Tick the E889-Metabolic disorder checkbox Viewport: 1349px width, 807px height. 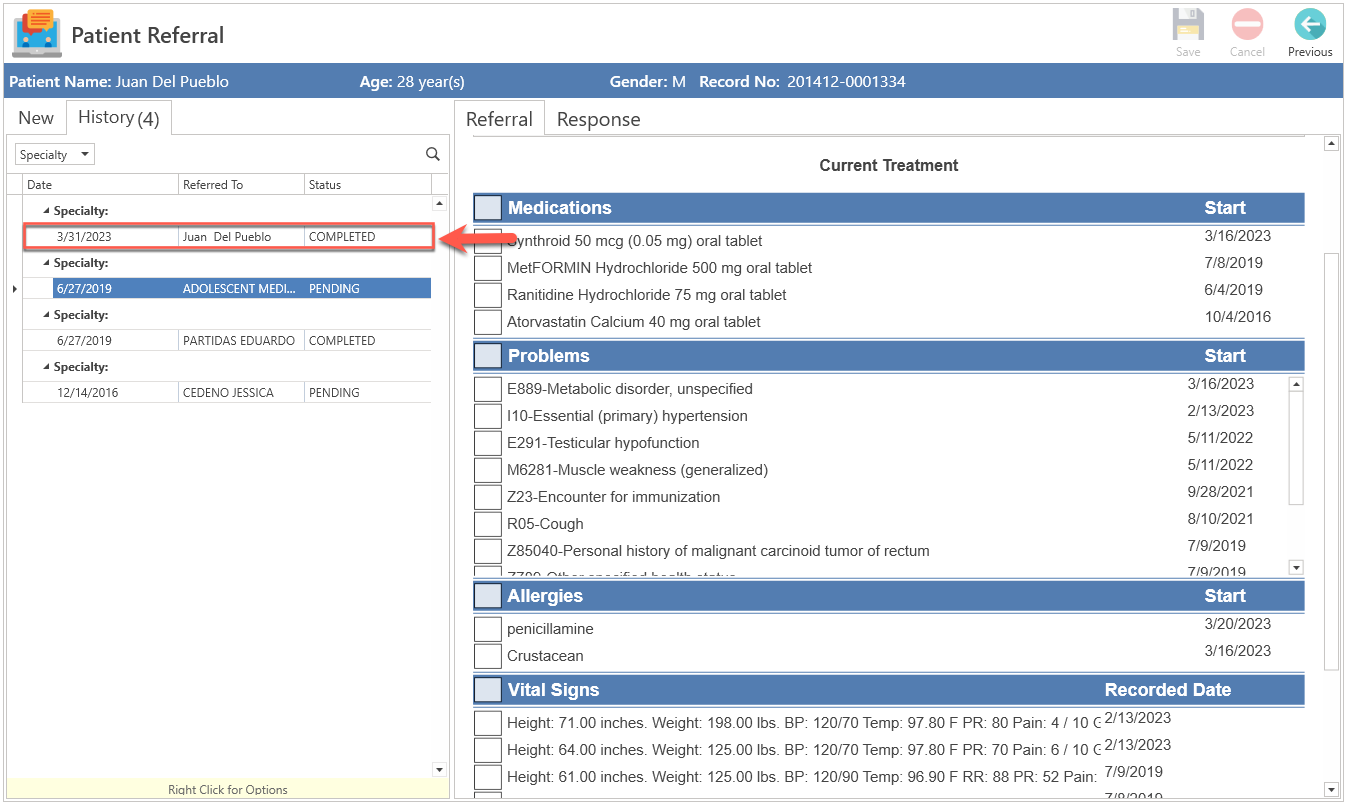487,389
